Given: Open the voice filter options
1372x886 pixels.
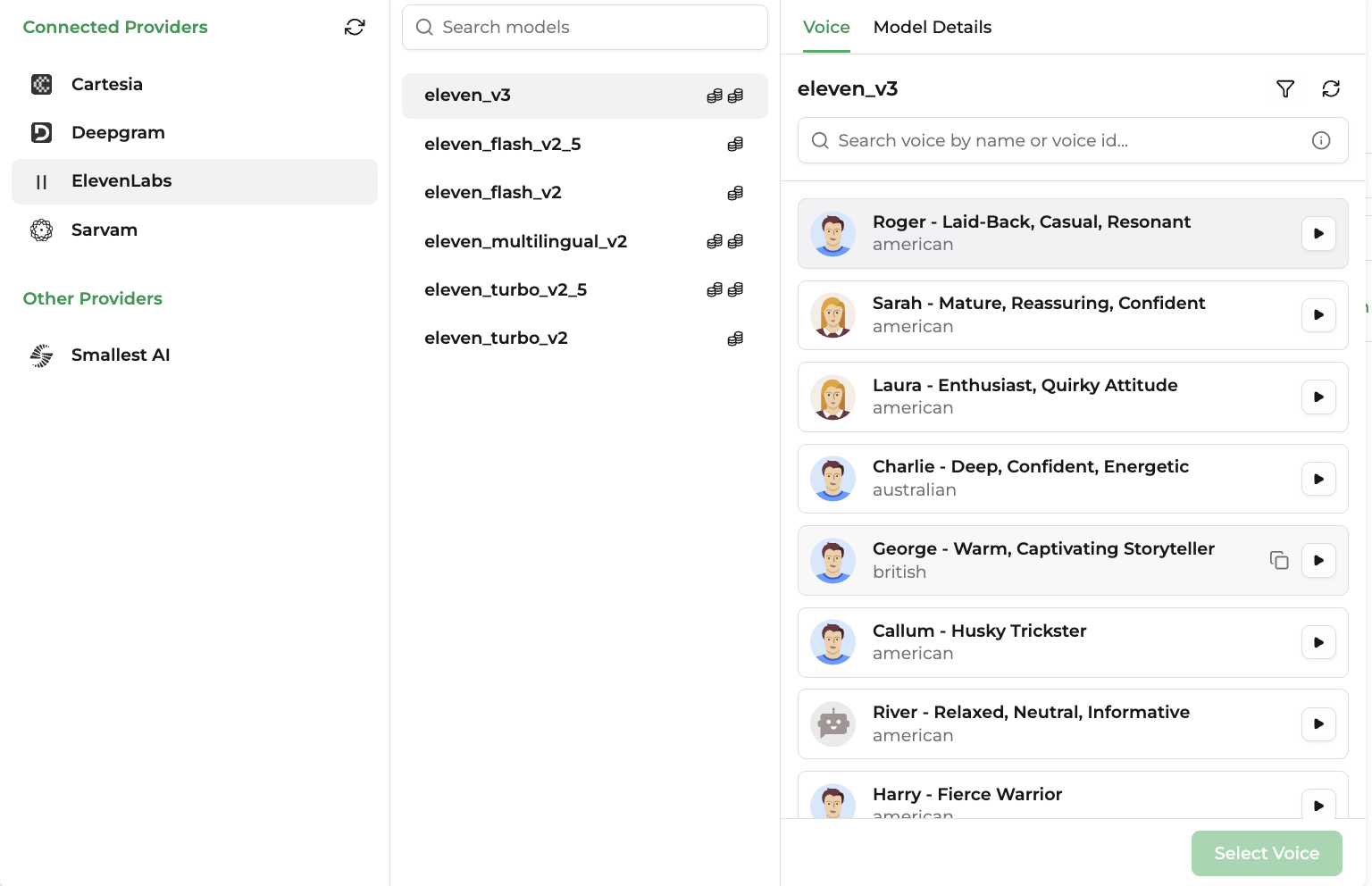Looking at the screenshot, I should click(x=1285, y=88).
